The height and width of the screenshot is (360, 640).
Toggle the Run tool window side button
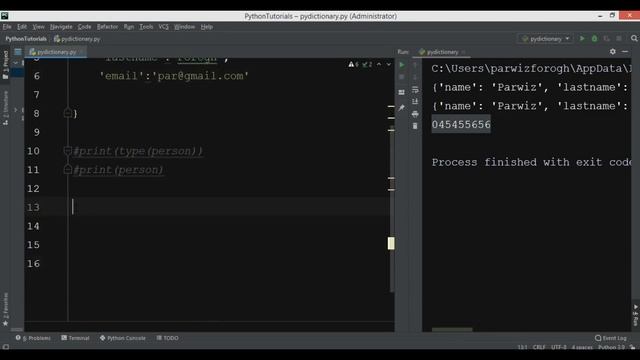(636, 315)
